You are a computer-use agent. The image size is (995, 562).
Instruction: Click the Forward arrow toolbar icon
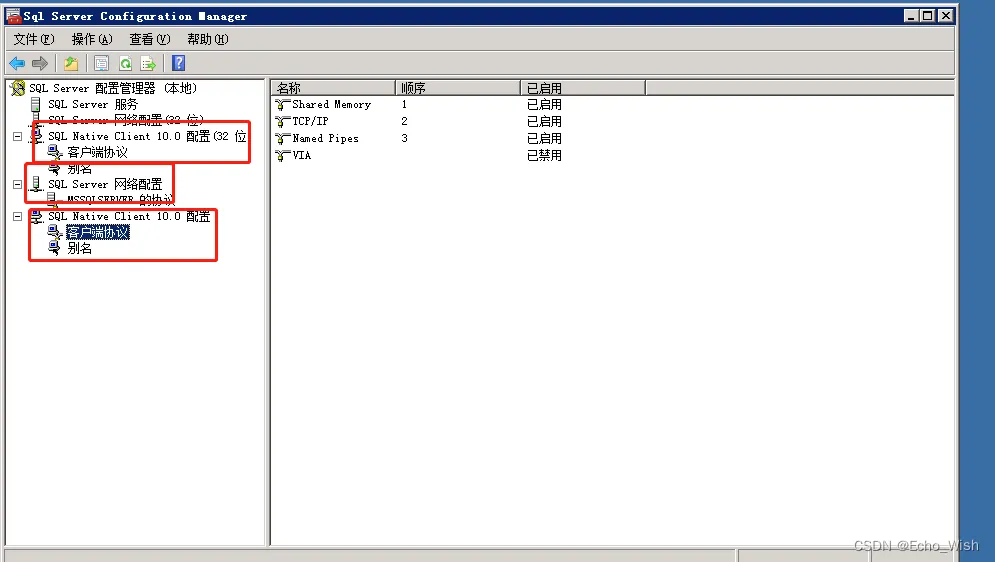click(x=40, y=63)
